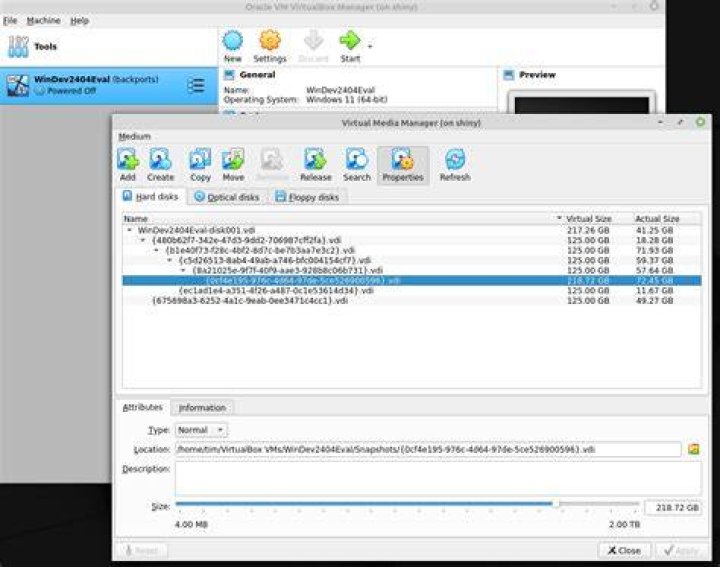Switch to the Information tab

point(202,408)
